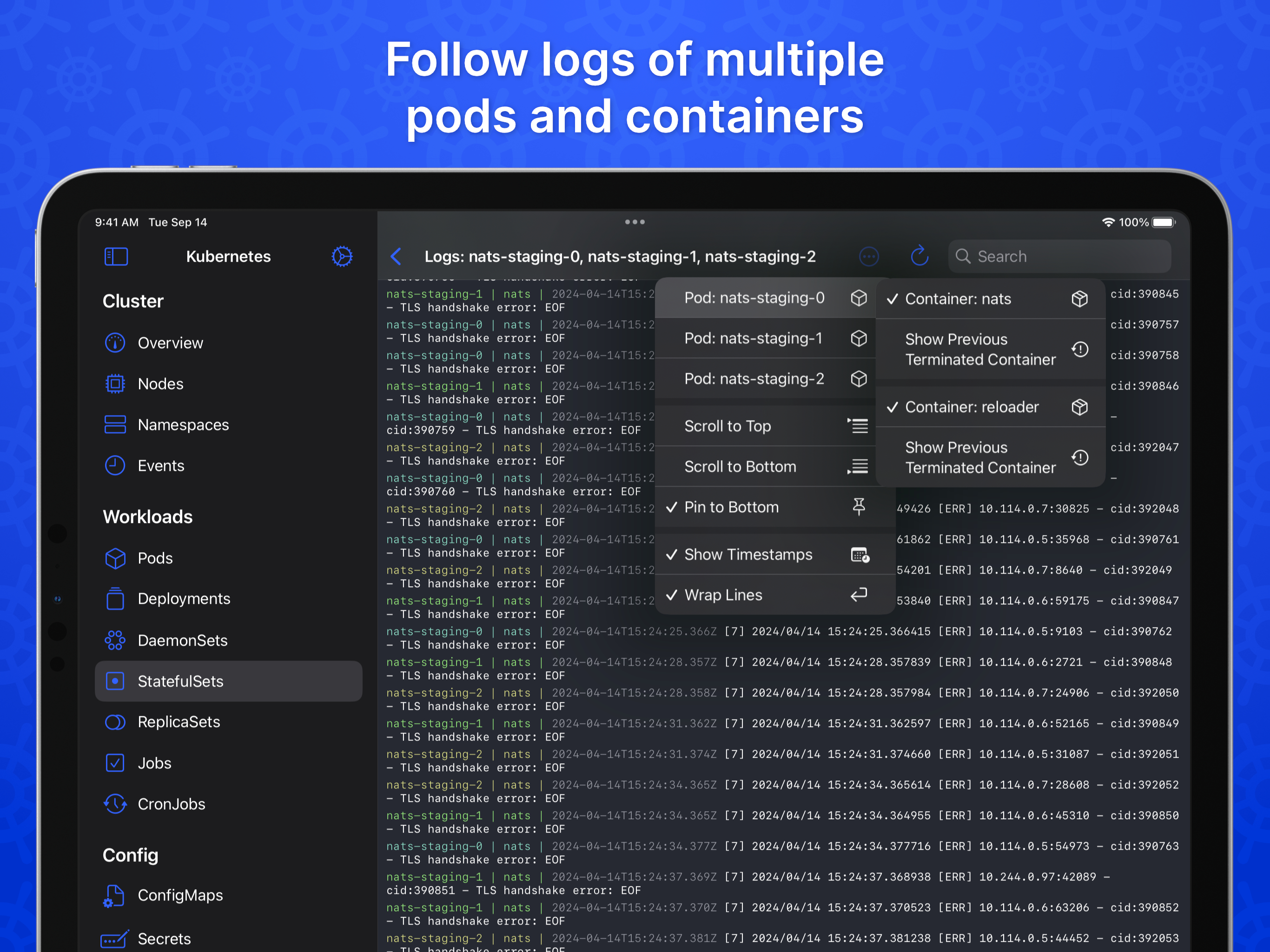Toggle the sidebar panel icon
Image resolution: width=1270 pixels, height=952 pixels.
(x=116, y=257)
